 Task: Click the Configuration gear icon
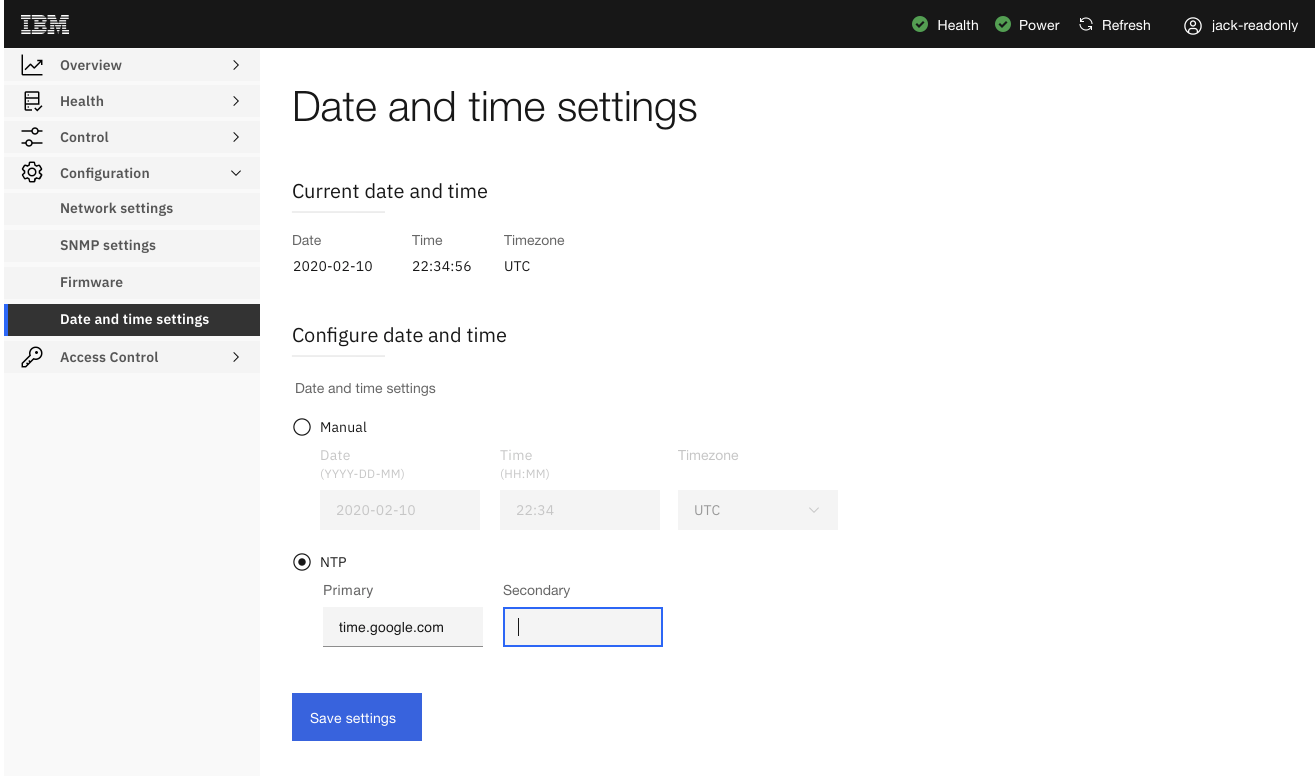coord(31,172)
